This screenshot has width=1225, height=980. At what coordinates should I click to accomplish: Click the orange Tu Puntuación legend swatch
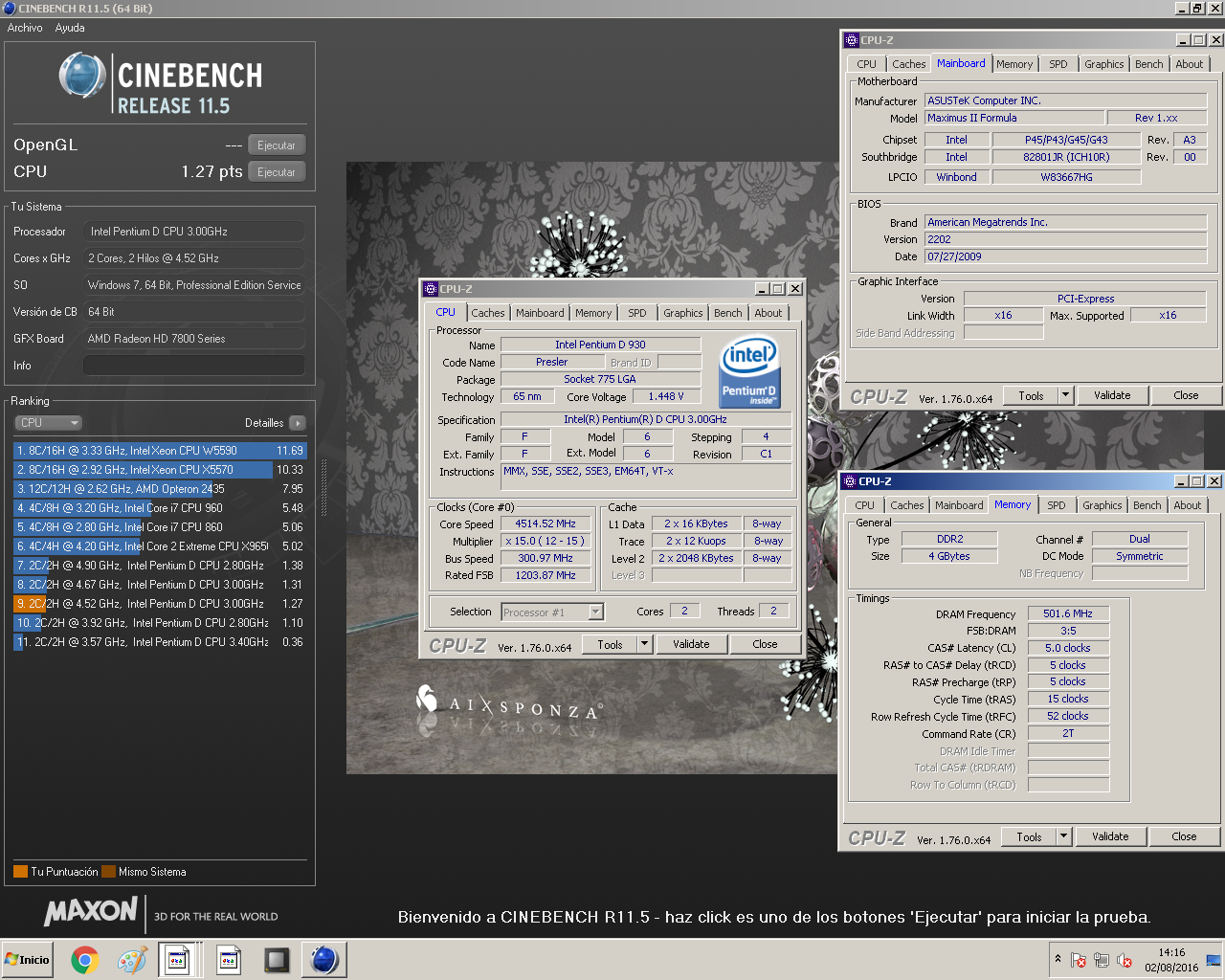pos(20,872)
